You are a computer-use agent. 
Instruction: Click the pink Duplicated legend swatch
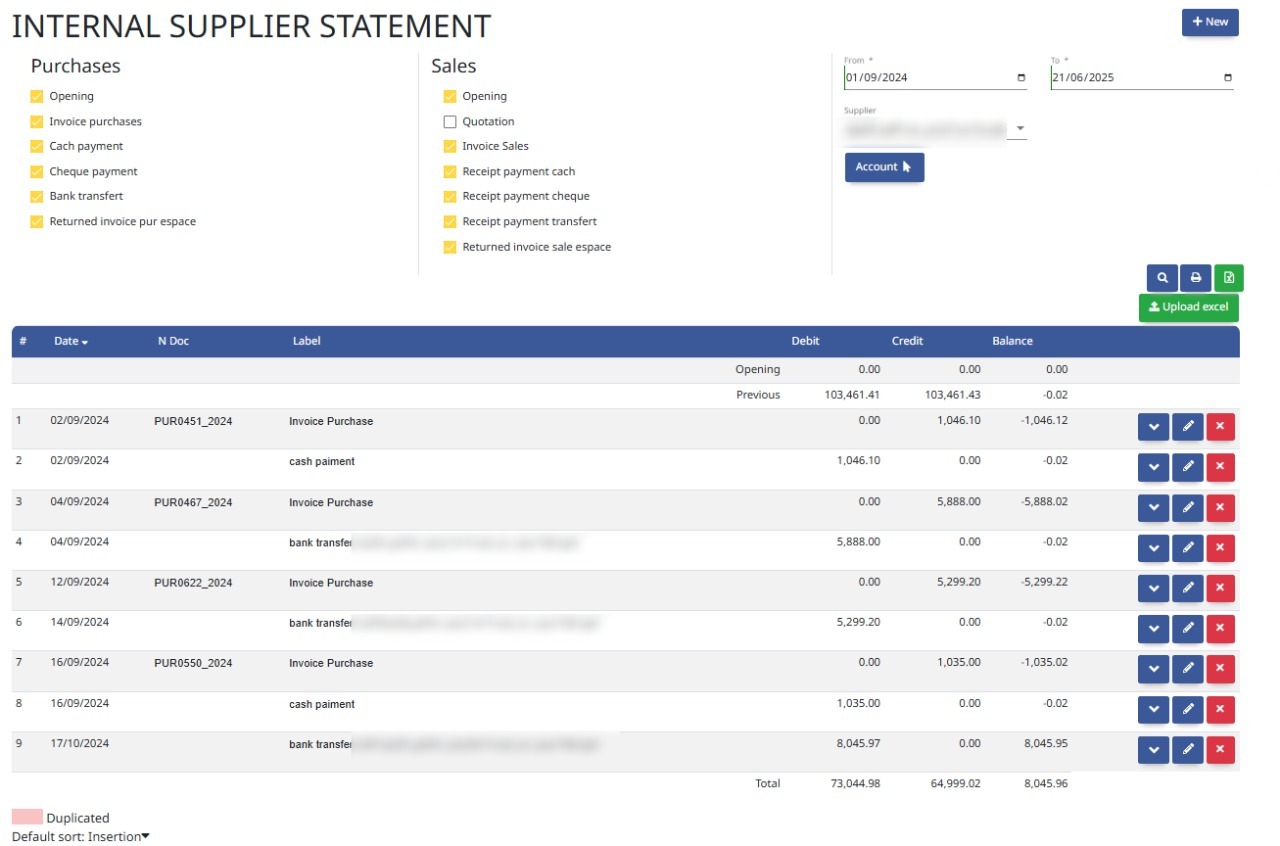coord(27,817)
